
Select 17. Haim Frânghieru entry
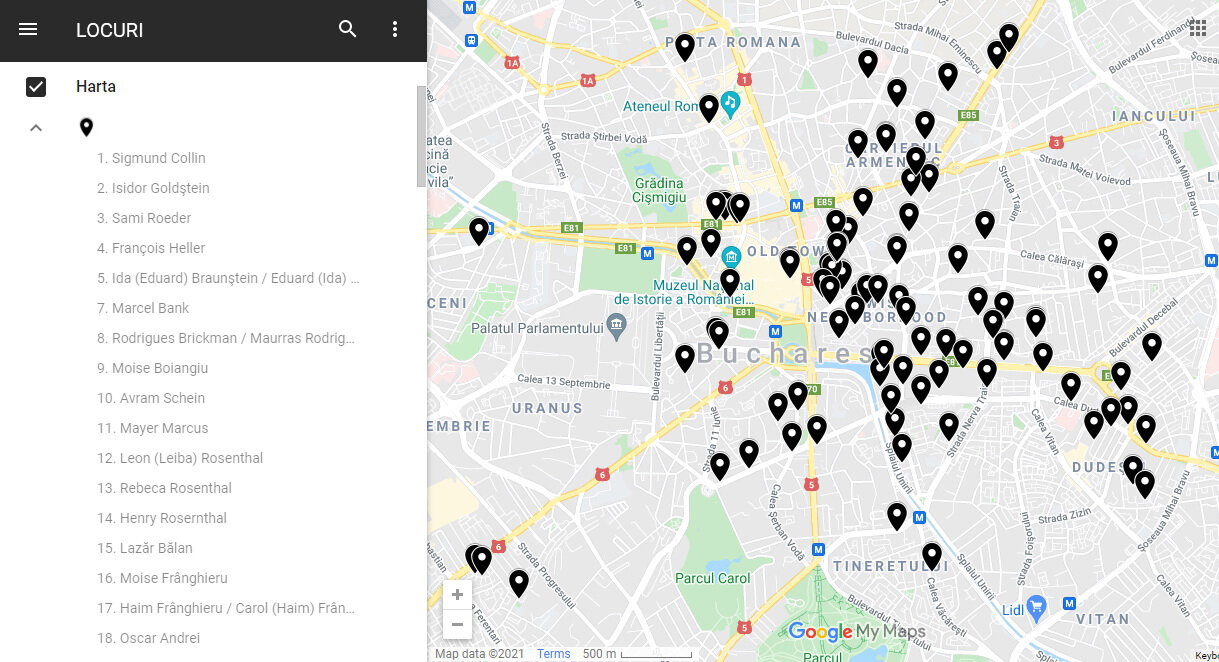click(226, 608)
